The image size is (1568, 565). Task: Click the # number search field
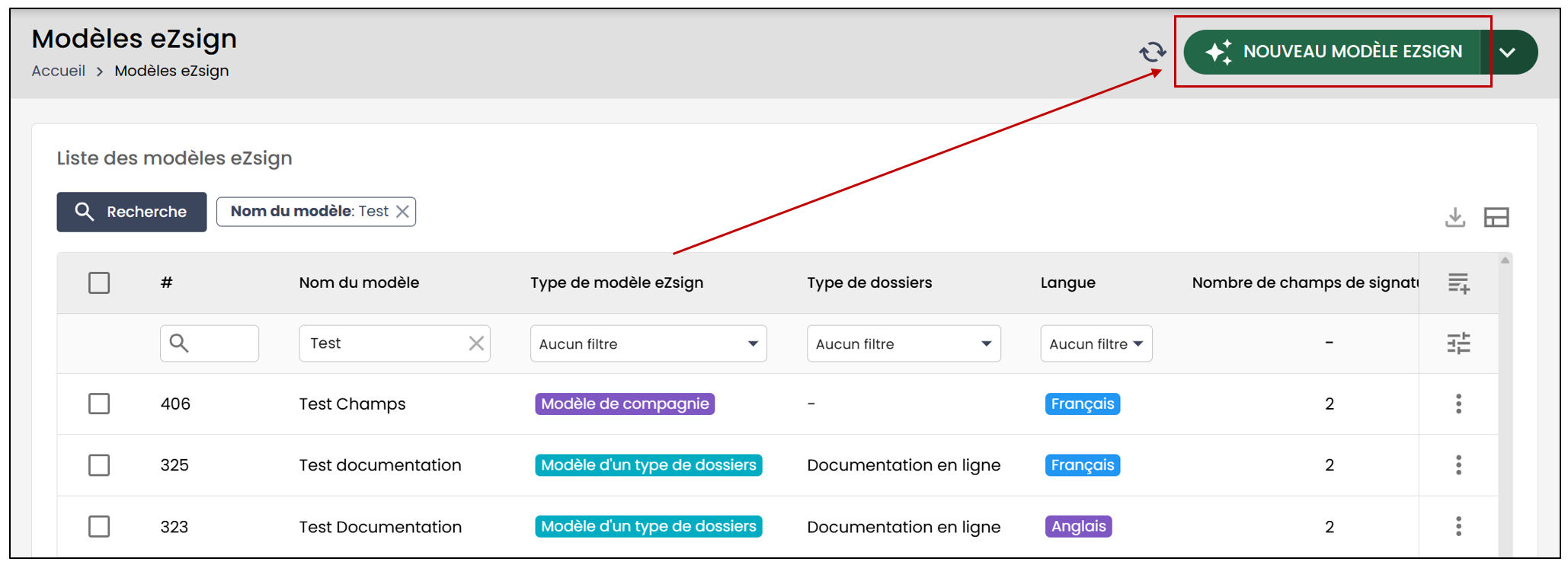[210, 343]
